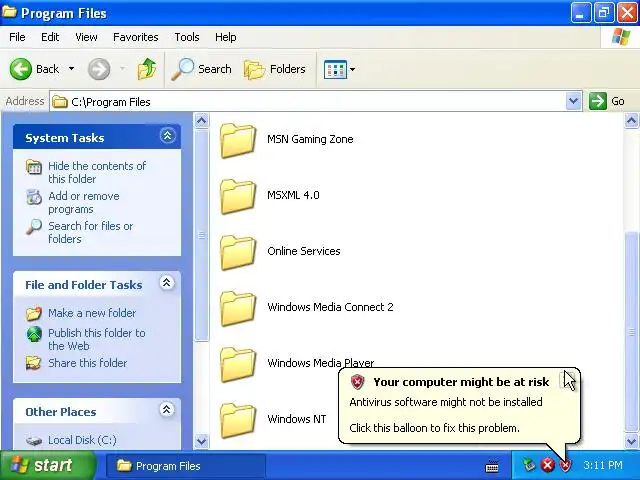Image resolution: width=640 pixels, height=480 pixels.
Task: Click the Local Disk (C:) drive icon
Action: click(34, 441)
